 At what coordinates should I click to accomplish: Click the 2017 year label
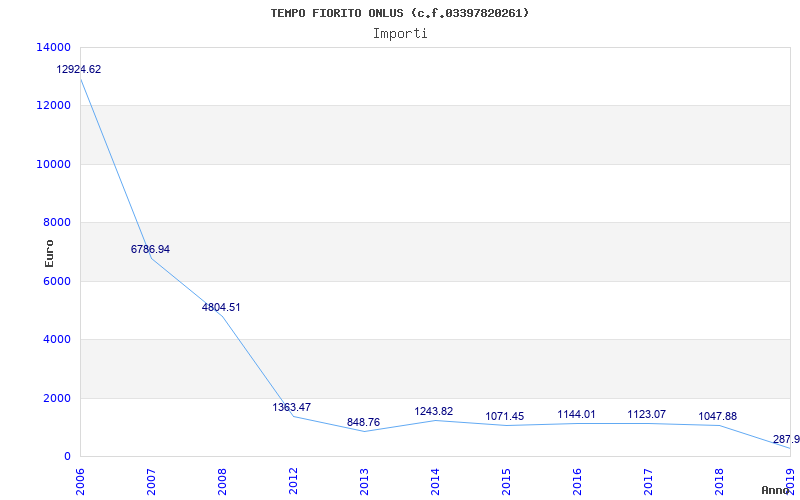648,481
